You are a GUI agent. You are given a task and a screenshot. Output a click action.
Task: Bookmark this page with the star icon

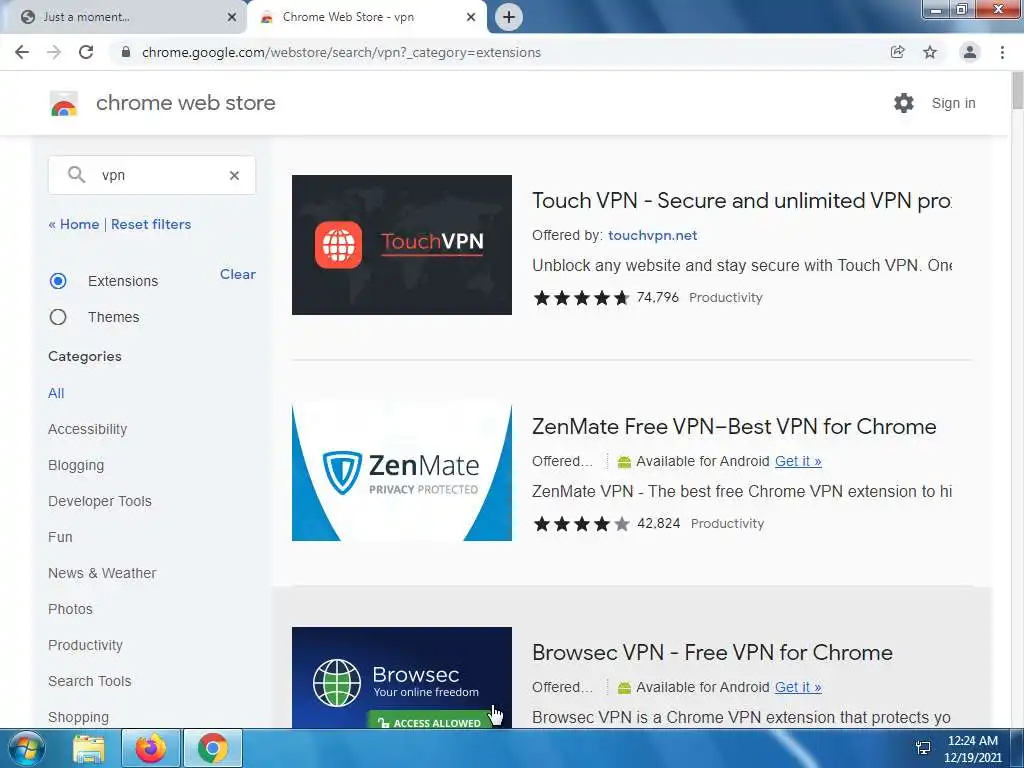(x=930, y=52)
